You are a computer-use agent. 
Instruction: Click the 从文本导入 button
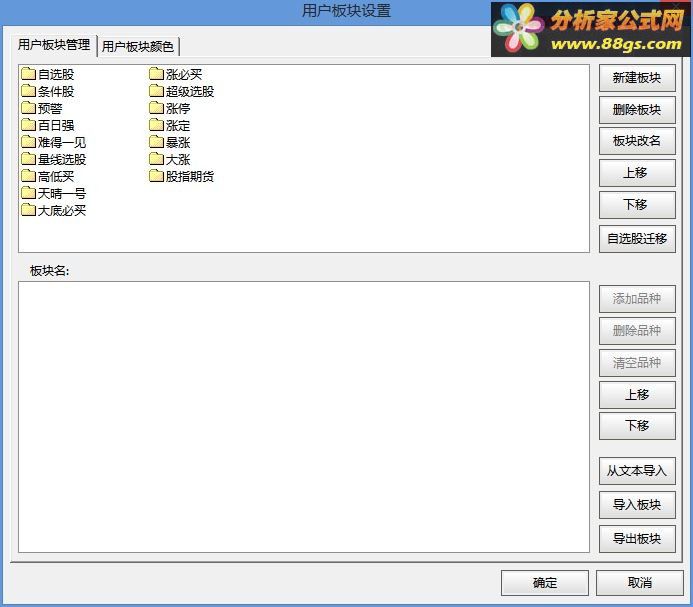(x=637, y=471)
